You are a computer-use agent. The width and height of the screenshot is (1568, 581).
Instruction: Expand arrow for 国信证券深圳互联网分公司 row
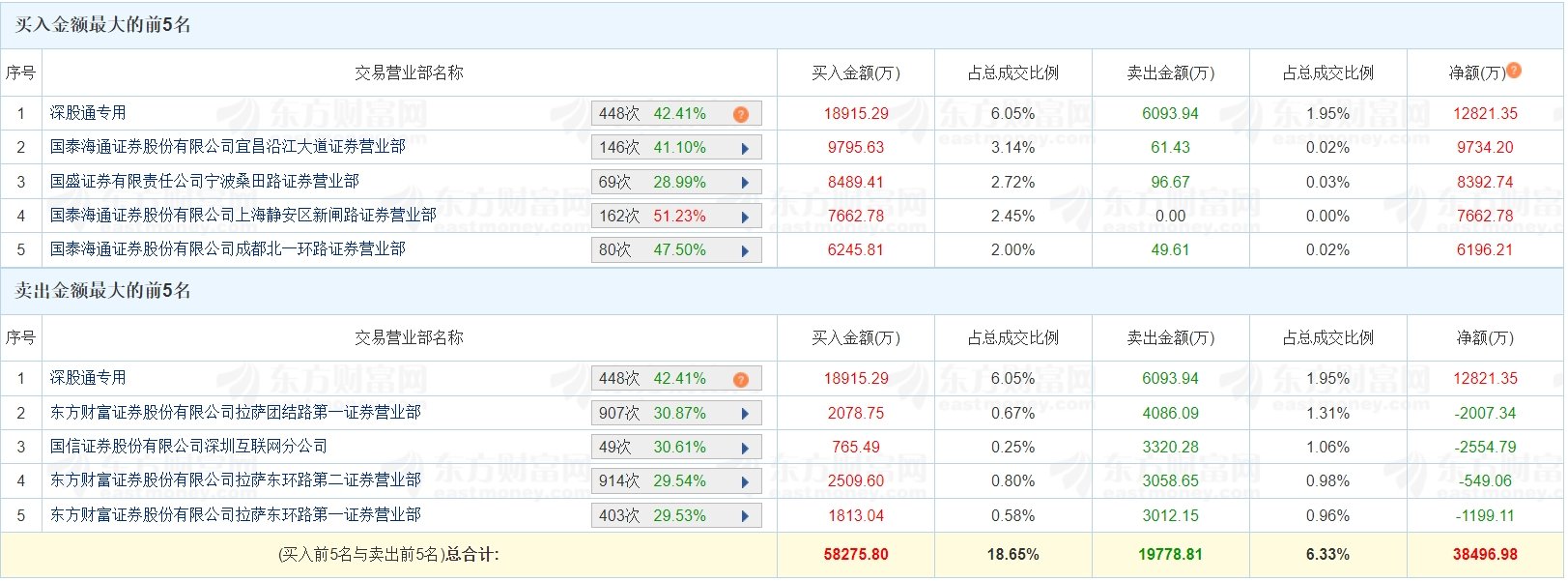coord(745,448)
